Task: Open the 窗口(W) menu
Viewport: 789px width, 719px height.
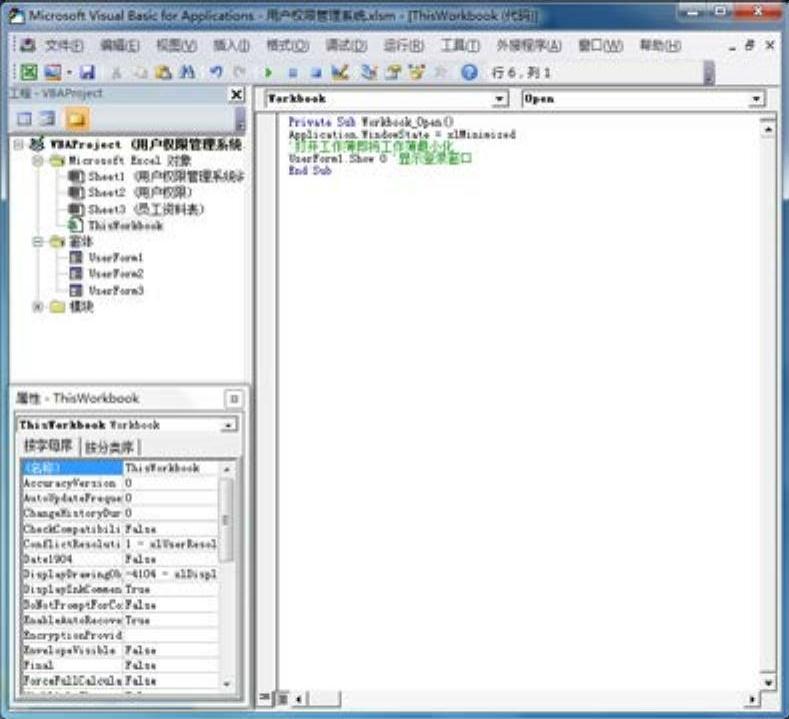Action: pos(600,46)
